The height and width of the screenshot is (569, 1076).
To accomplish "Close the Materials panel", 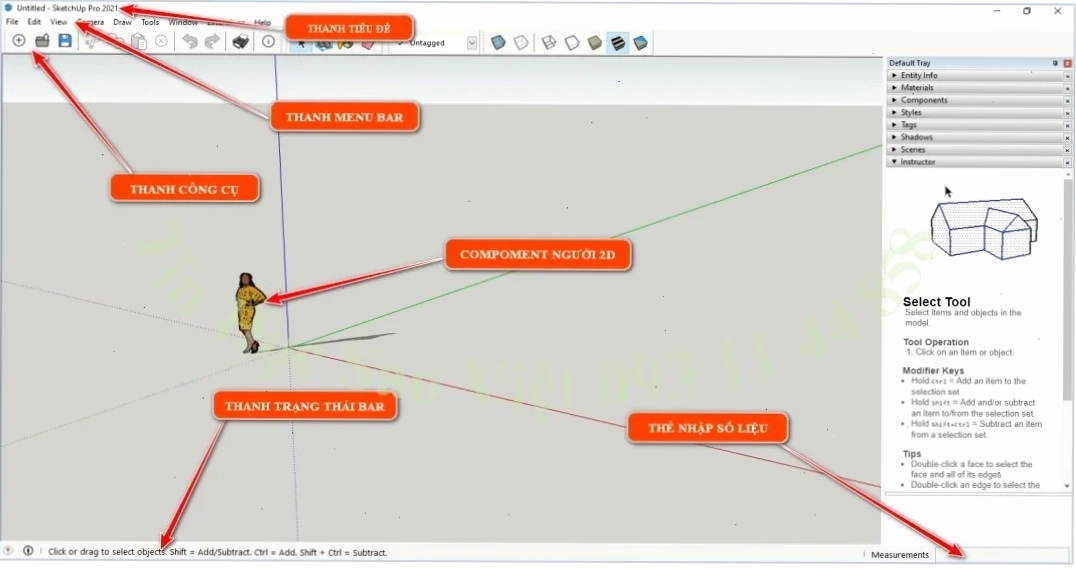I will pos(1067,89).
